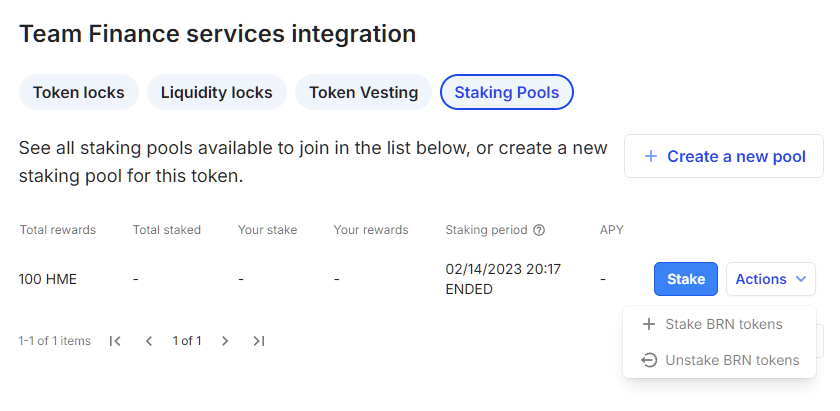
Task: Click the plus icon in Create a new pool
Action: point(650,156)
